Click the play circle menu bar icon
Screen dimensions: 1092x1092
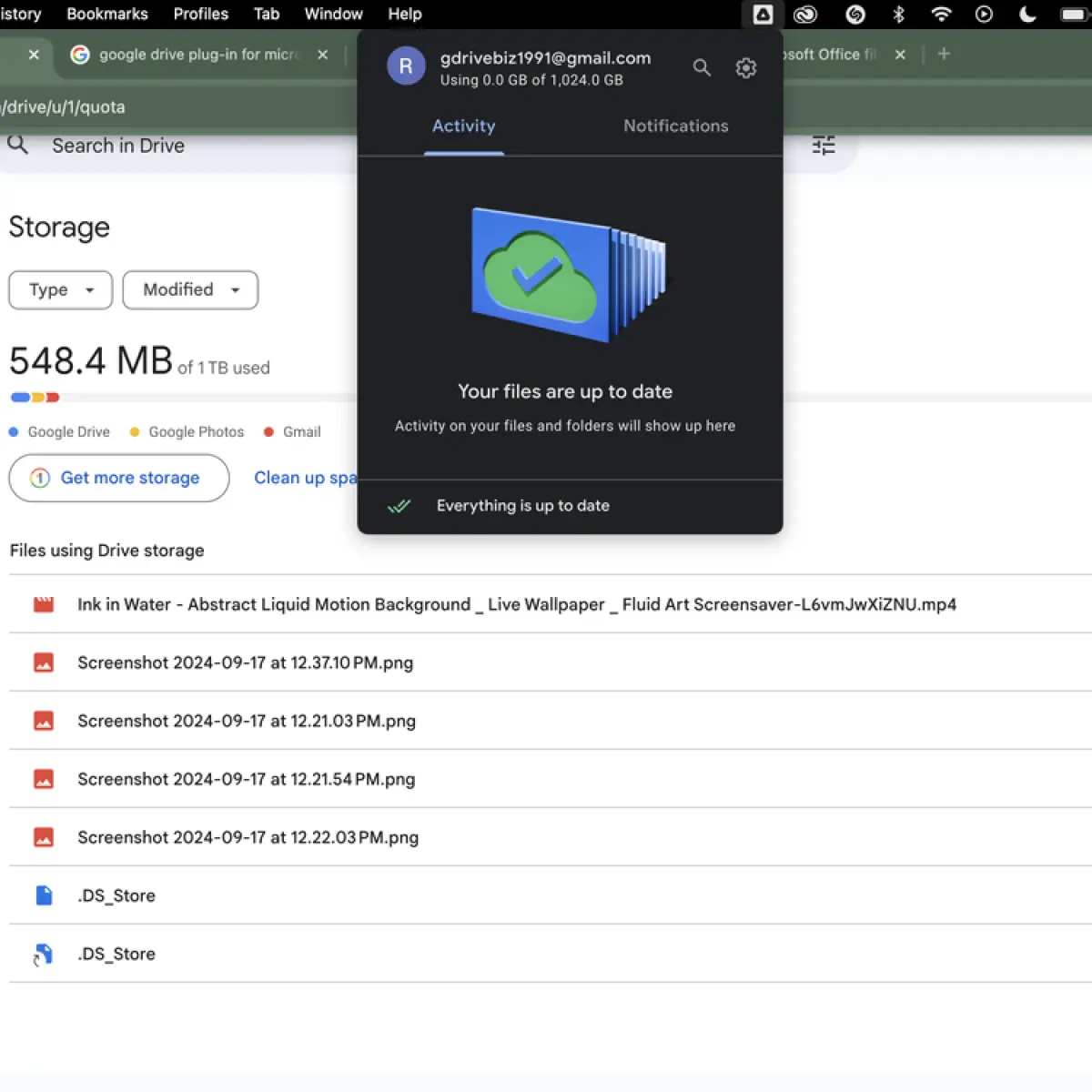coord(984,14)
